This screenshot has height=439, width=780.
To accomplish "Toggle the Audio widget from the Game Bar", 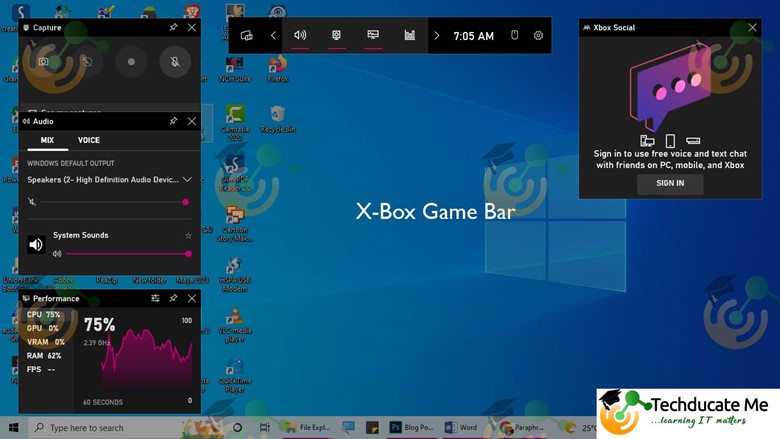I will 300,36.
